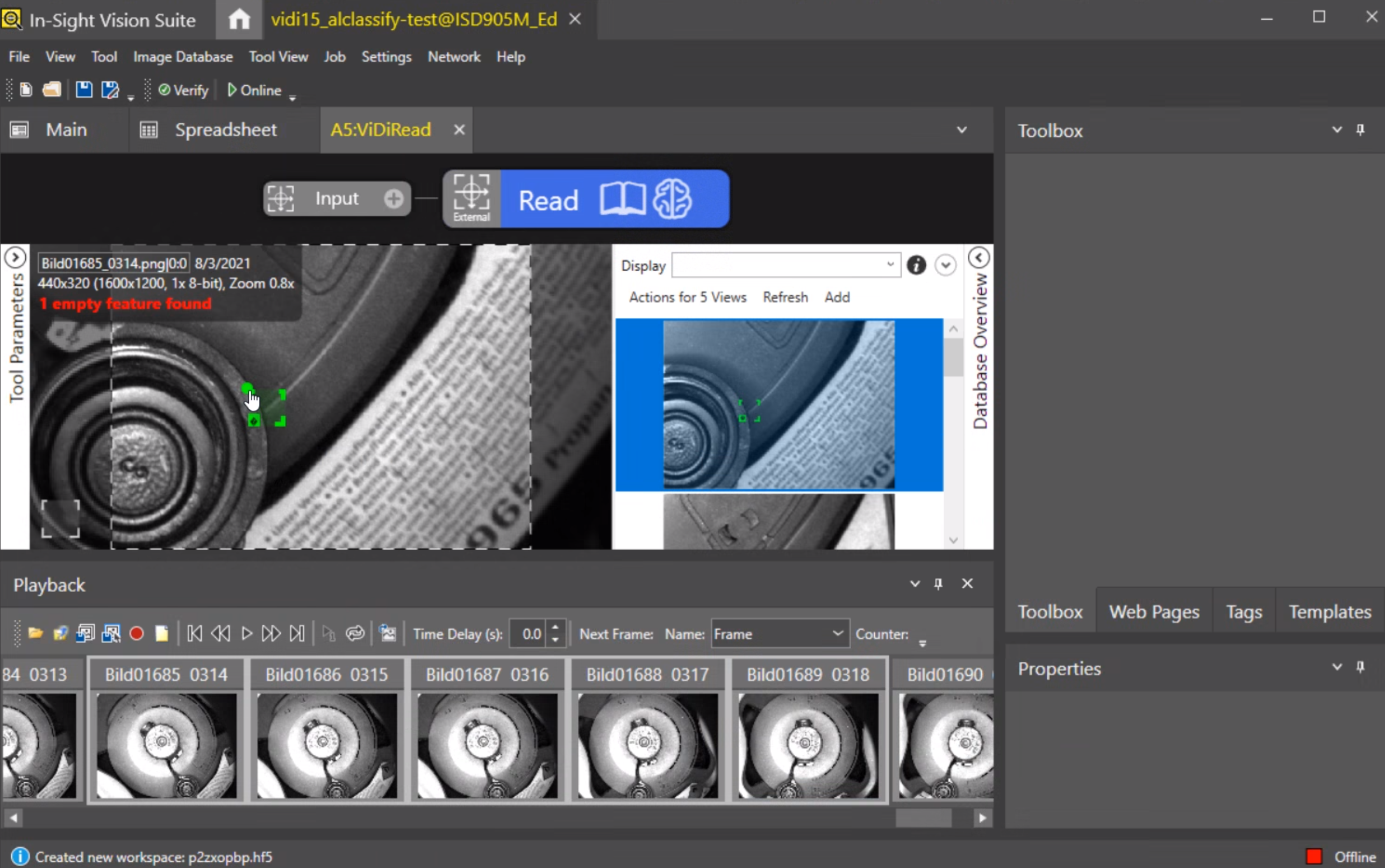Click the Save job floppy icon
This screenshot has width=1385, height=868.
pos(84,90)
